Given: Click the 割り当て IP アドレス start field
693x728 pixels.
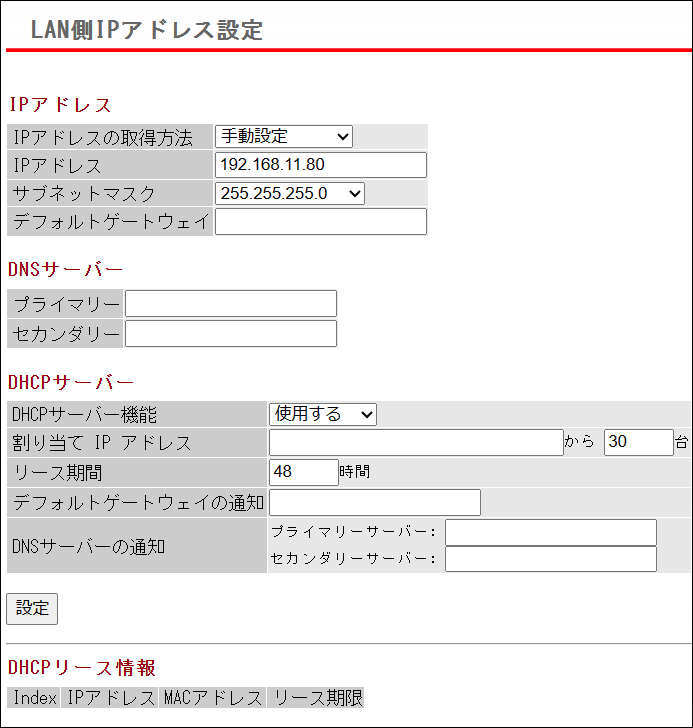Looking at the screenshot, I should (416, 442).
